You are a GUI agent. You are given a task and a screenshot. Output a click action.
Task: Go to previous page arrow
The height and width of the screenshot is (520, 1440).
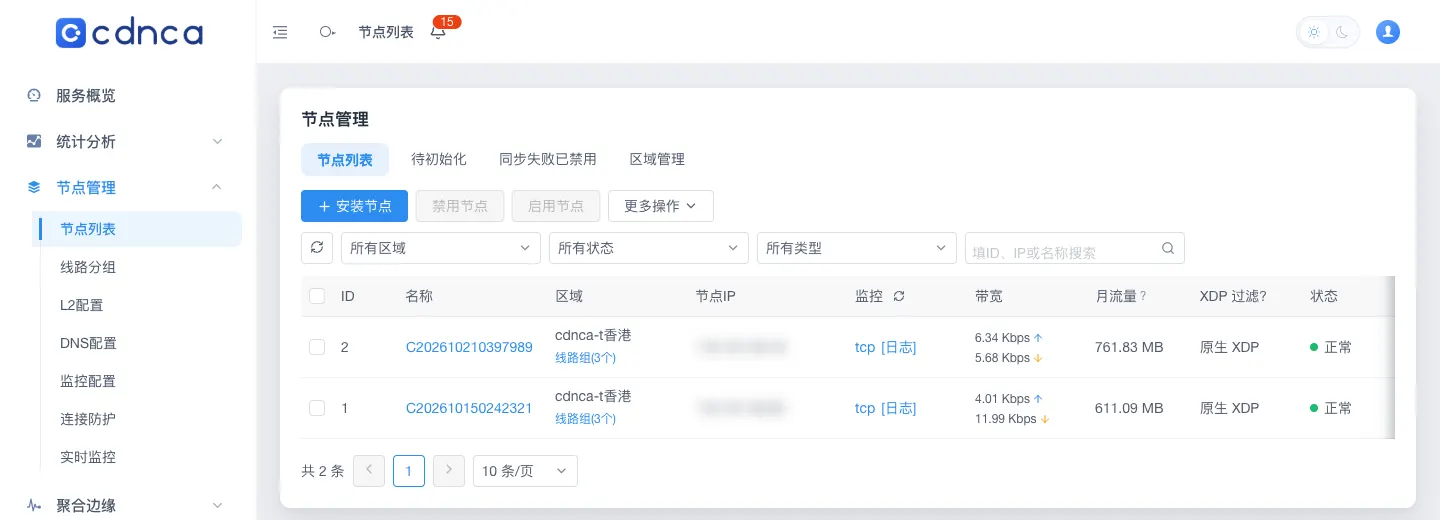[x=369, y=471]
